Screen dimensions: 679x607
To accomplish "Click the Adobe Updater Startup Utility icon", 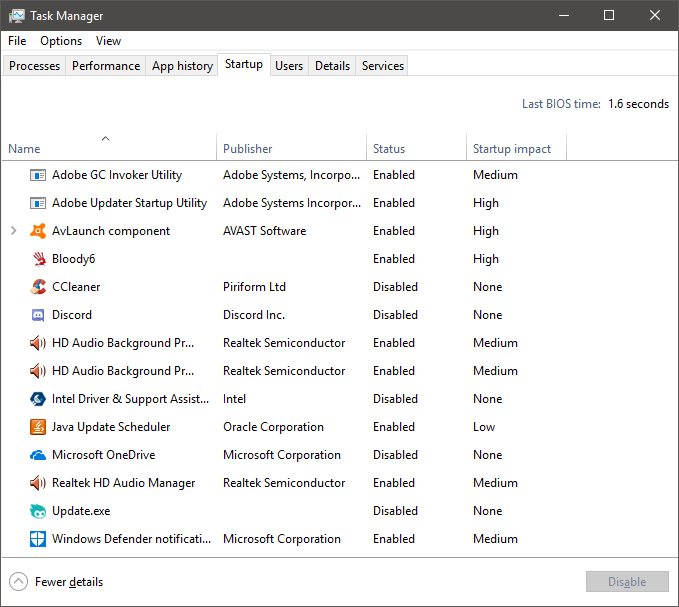I will (38, 203).
